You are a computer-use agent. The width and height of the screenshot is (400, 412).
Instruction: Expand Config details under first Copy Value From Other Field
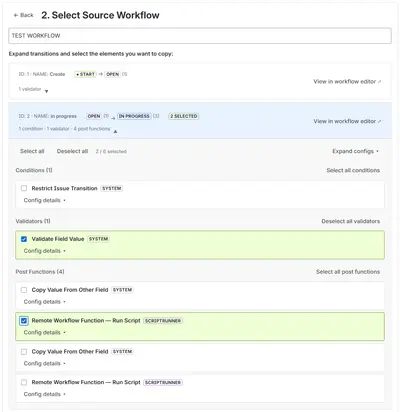tap(44, 302)
